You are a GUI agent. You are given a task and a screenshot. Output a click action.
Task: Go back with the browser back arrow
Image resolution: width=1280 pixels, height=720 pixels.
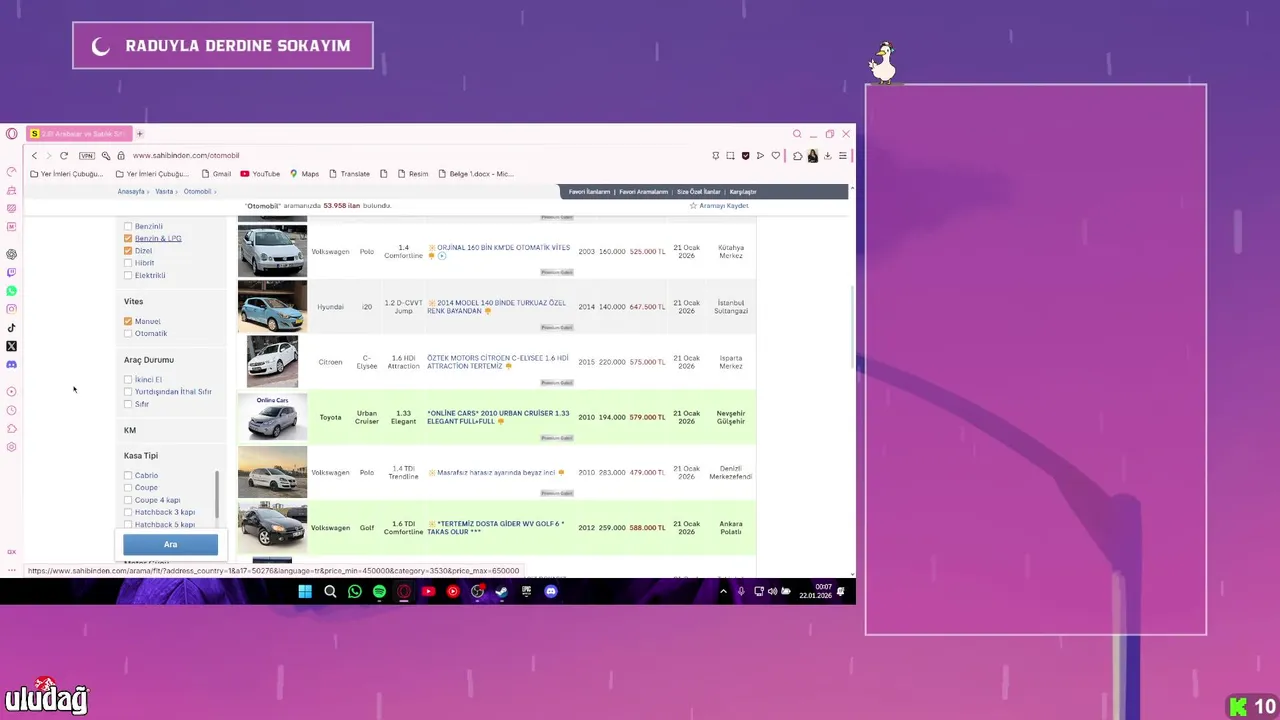(34, 156)
